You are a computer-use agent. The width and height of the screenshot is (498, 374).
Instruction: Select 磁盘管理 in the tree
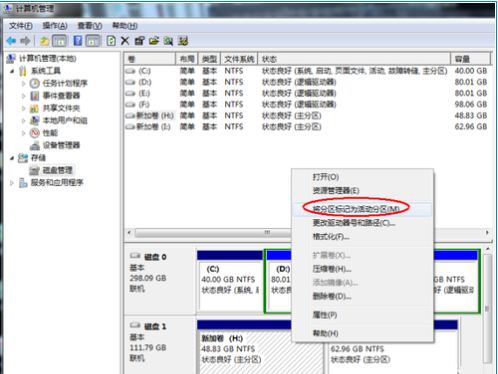coord(57,170)
